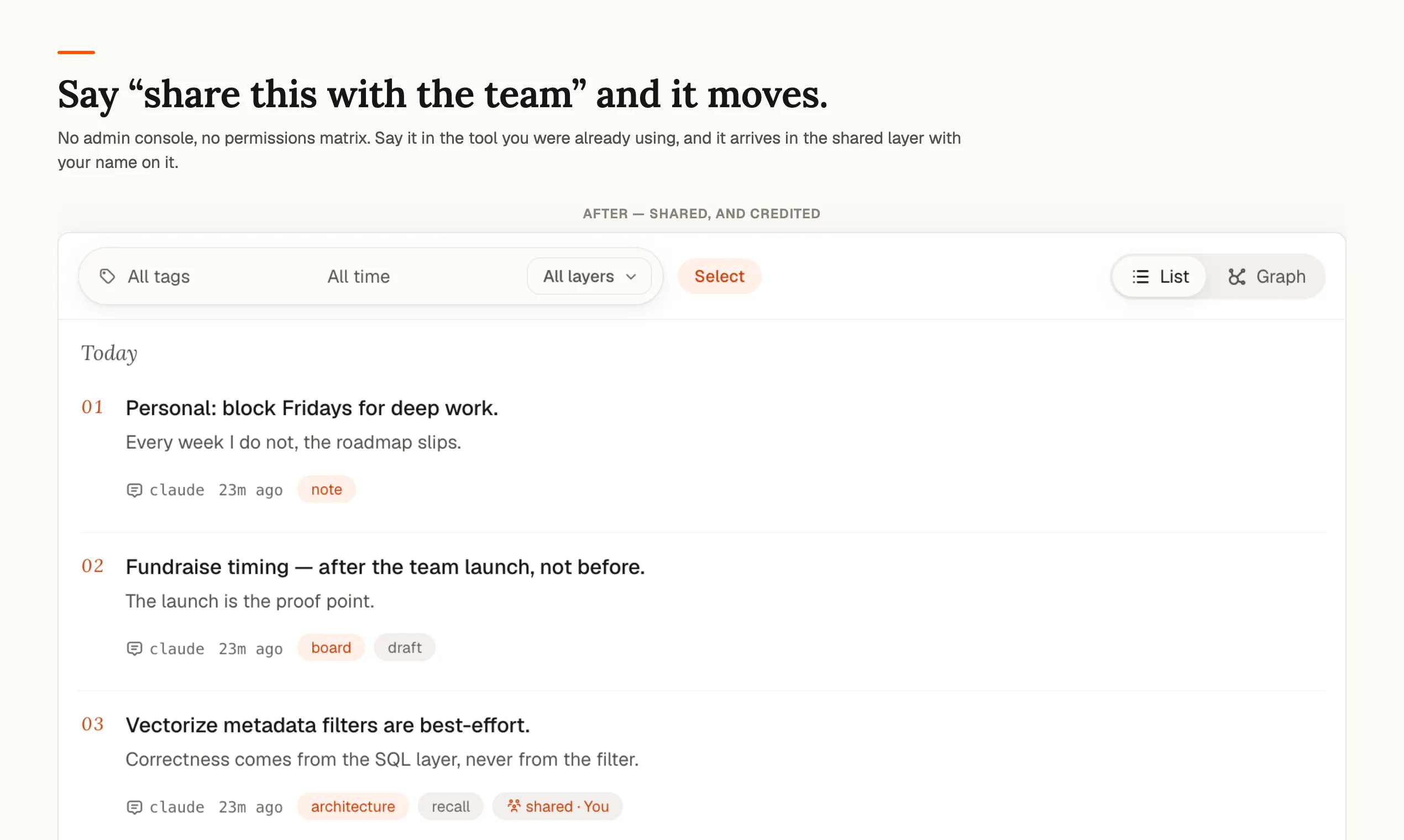
Task: Open note Vectorize metadata filters are best-effort
Action: click(x=328, y=725)
